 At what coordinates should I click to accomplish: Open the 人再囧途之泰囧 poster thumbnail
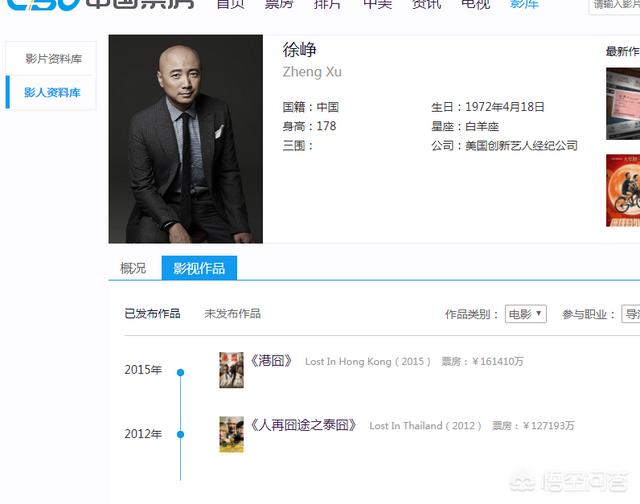[x=231, y=434]
